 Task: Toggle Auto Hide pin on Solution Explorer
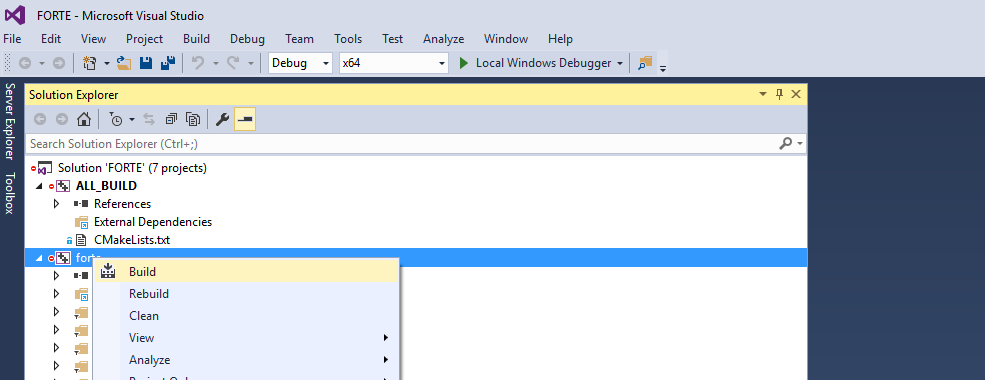coord(780,94)
